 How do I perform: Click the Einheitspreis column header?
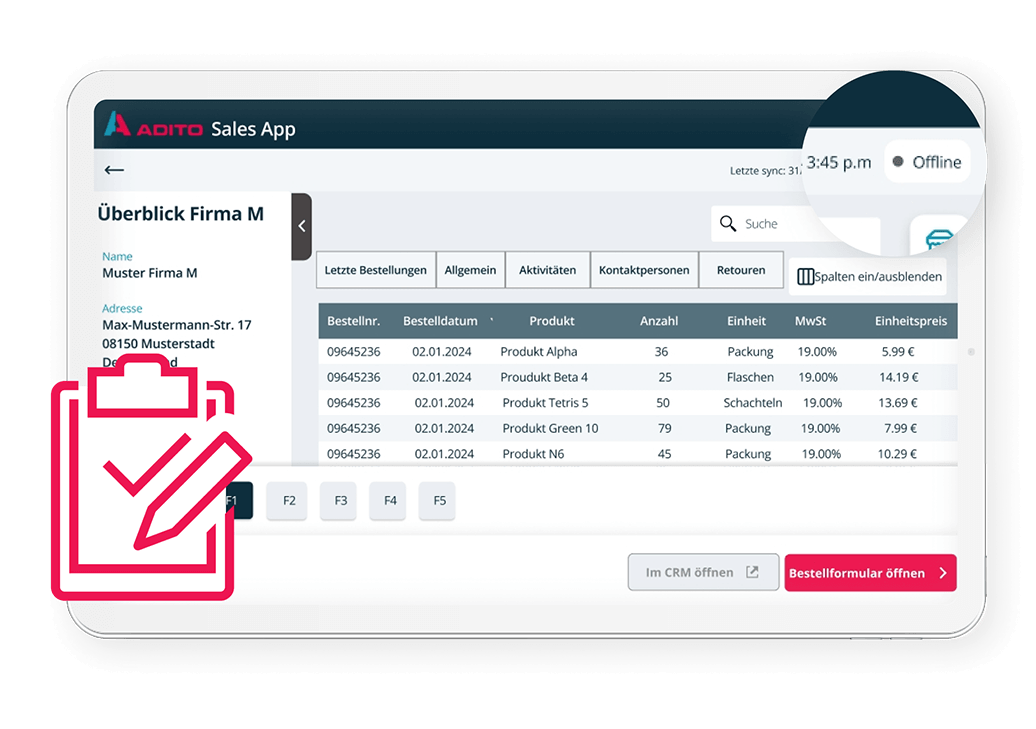[910, 321]
